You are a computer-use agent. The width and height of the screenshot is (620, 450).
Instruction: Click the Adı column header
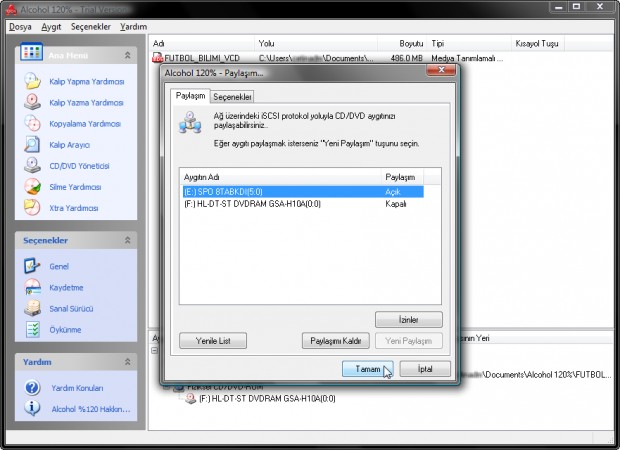[202, 43]
